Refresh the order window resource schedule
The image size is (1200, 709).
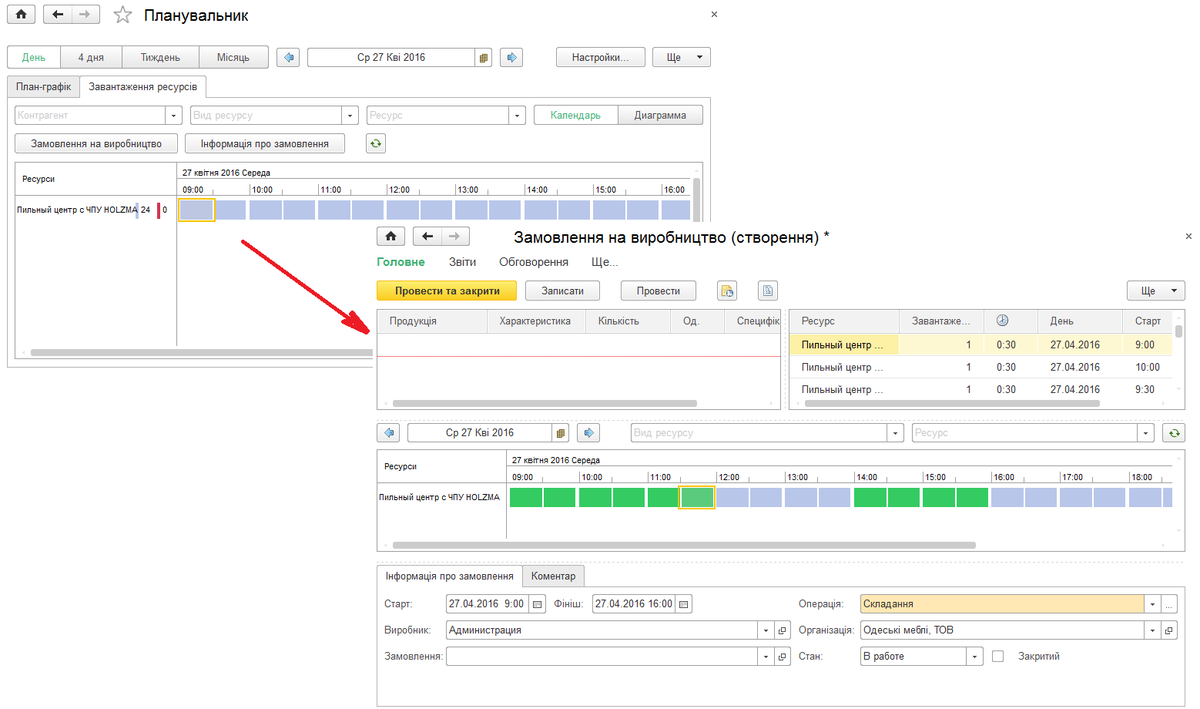pos(1172,433)
